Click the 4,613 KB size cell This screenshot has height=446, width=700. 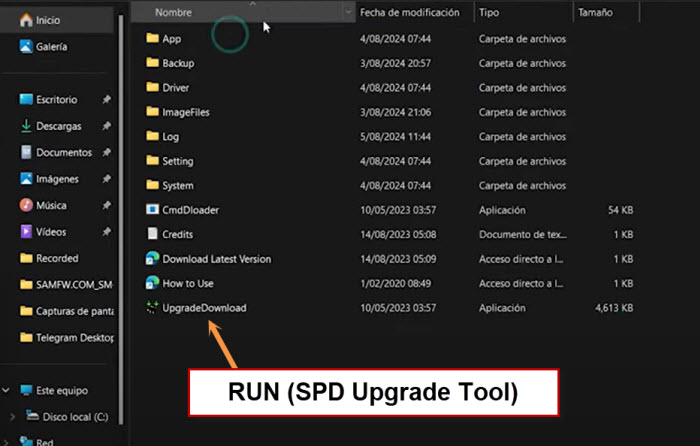[614, 308]
